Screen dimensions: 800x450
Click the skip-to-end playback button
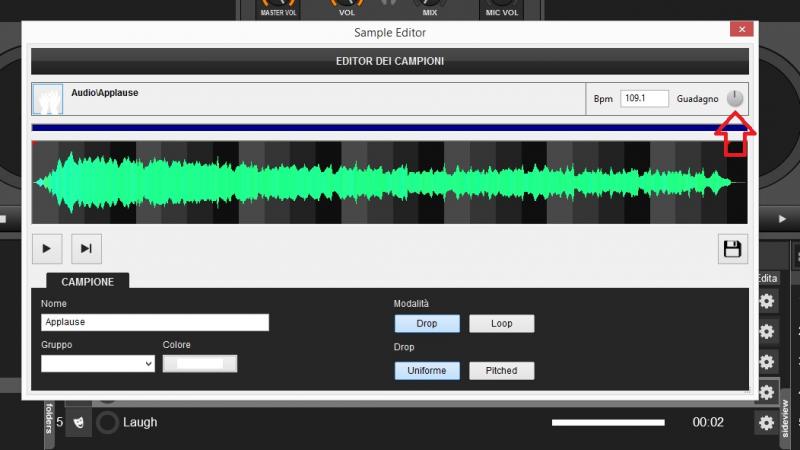point(86,249)
